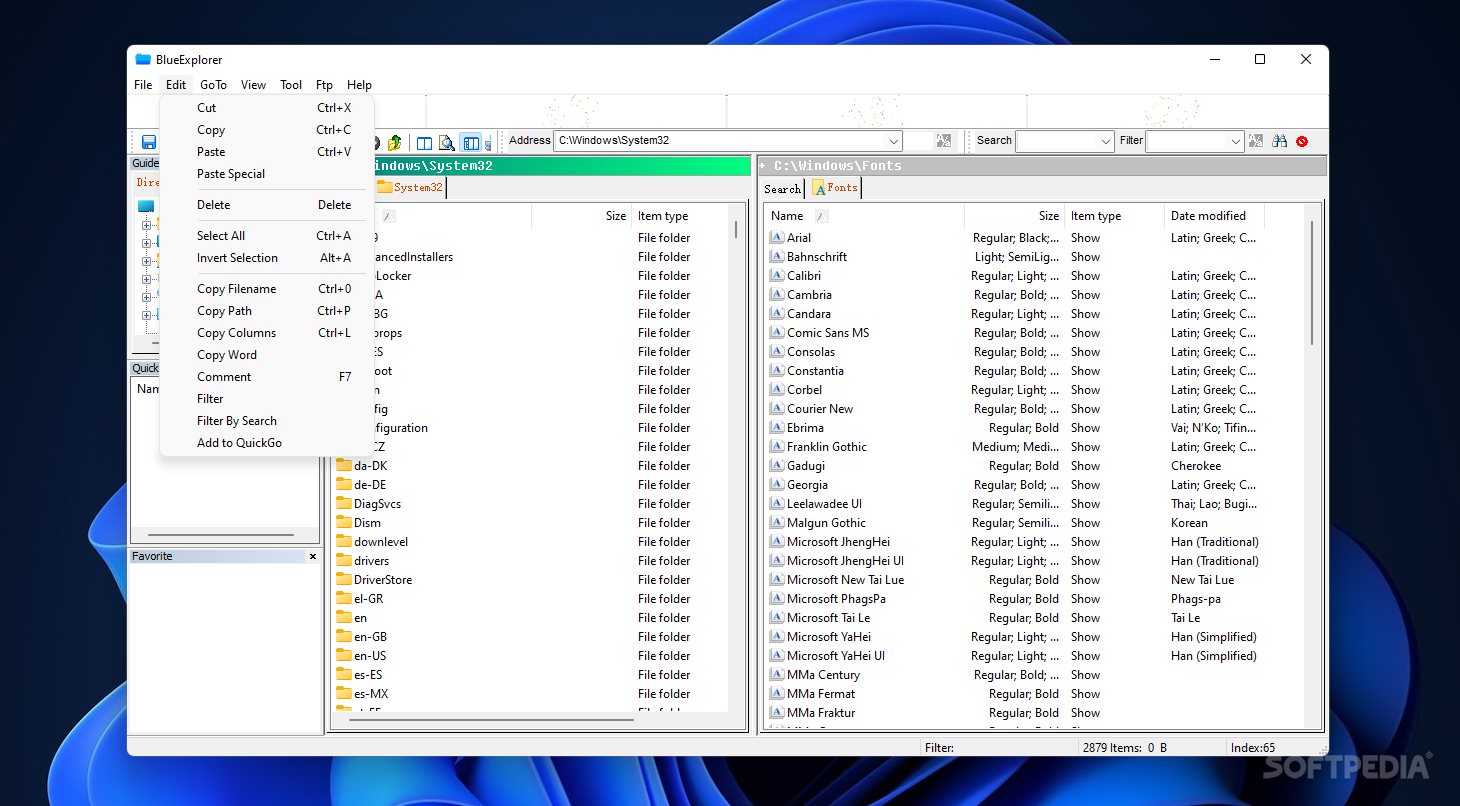
Task: Switch to the Fonts tab
Action: (x=834, y=188)
